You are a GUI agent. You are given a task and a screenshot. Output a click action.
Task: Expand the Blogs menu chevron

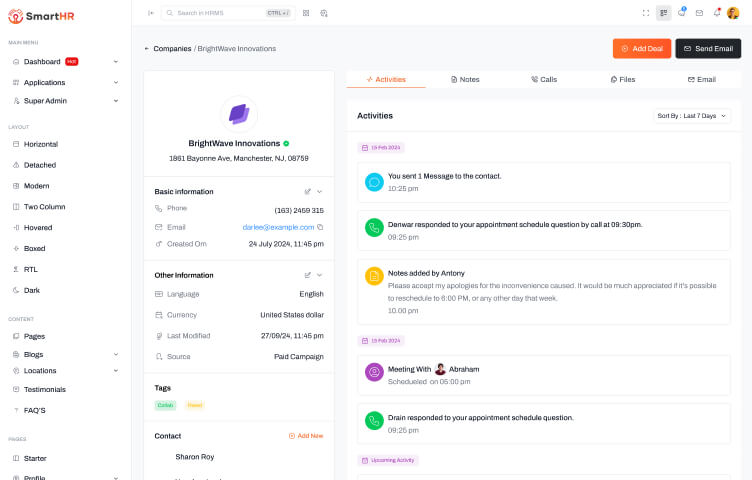pos(116,354)
